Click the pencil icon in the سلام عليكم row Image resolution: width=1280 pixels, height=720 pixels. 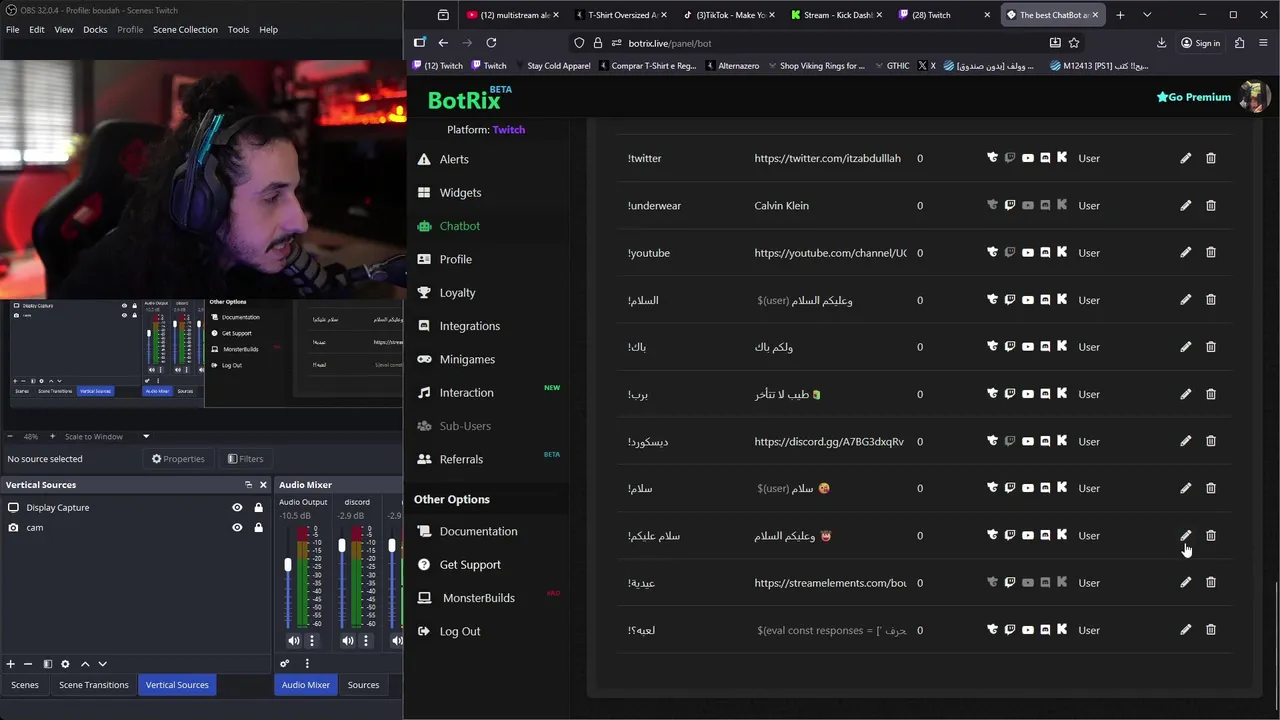click(x=1185, y=535)
